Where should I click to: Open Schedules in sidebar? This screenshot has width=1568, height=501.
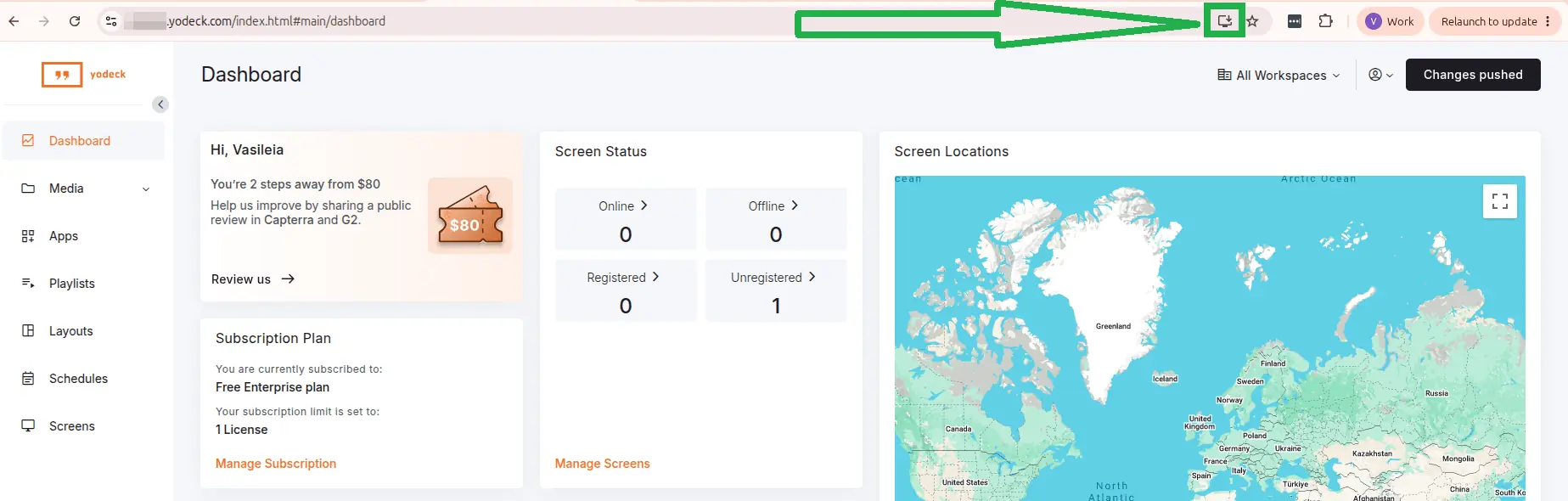83,379
